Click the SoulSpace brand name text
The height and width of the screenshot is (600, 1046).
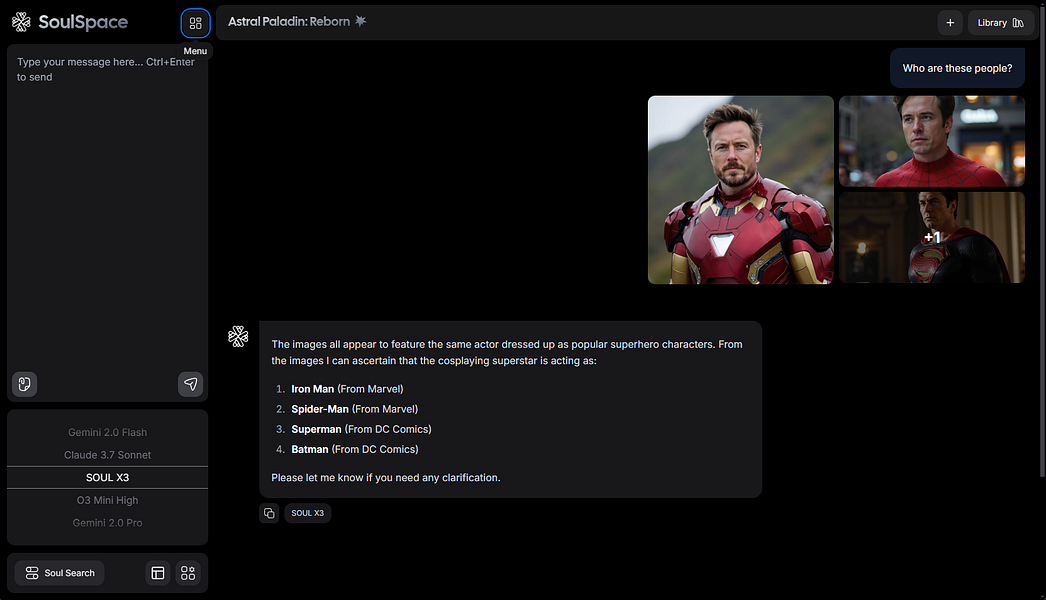click(x=83, y=22)
